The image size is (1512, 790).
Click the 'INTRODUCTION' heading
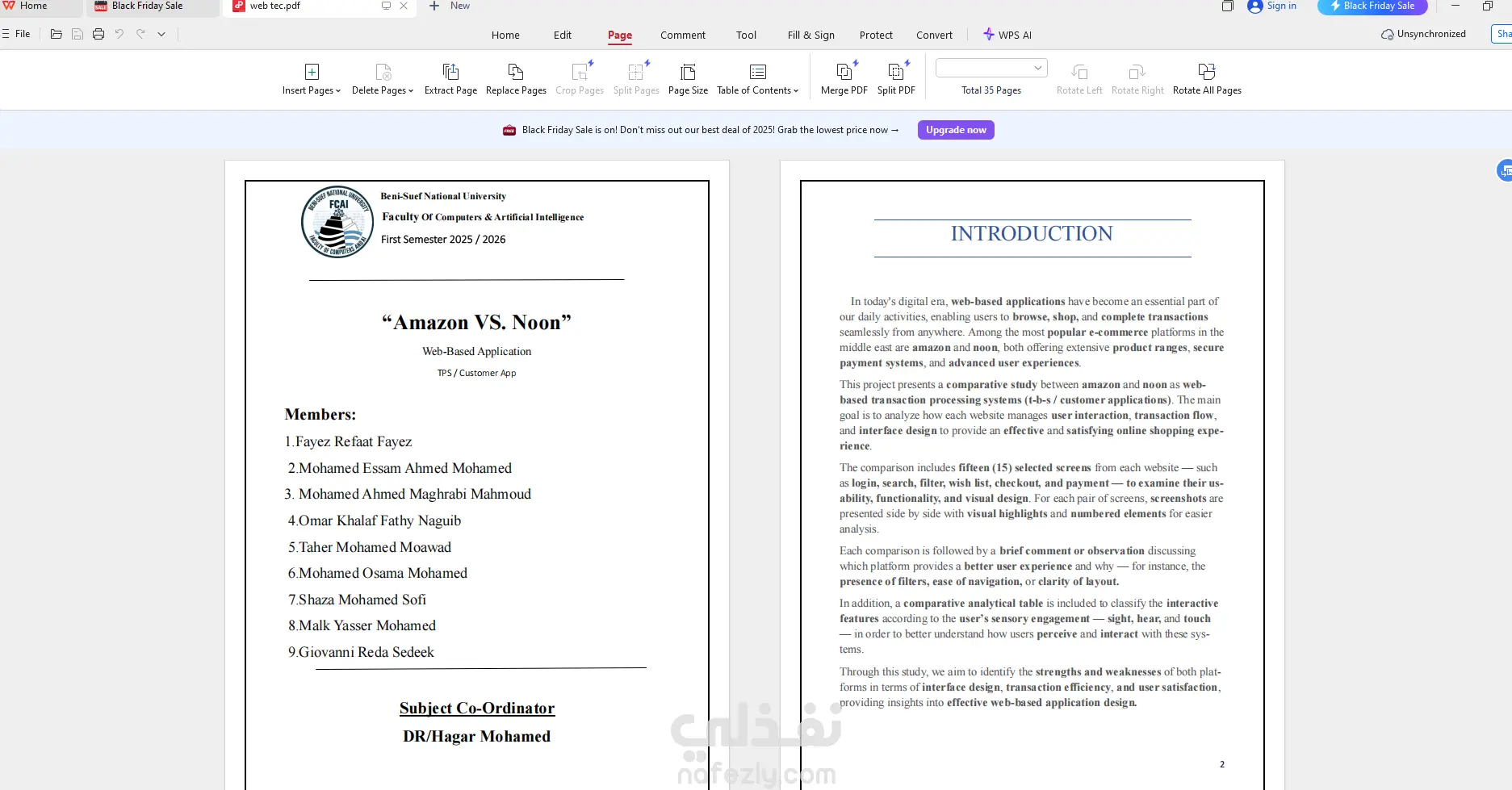pyautogui.click(x=1032, y=234)
